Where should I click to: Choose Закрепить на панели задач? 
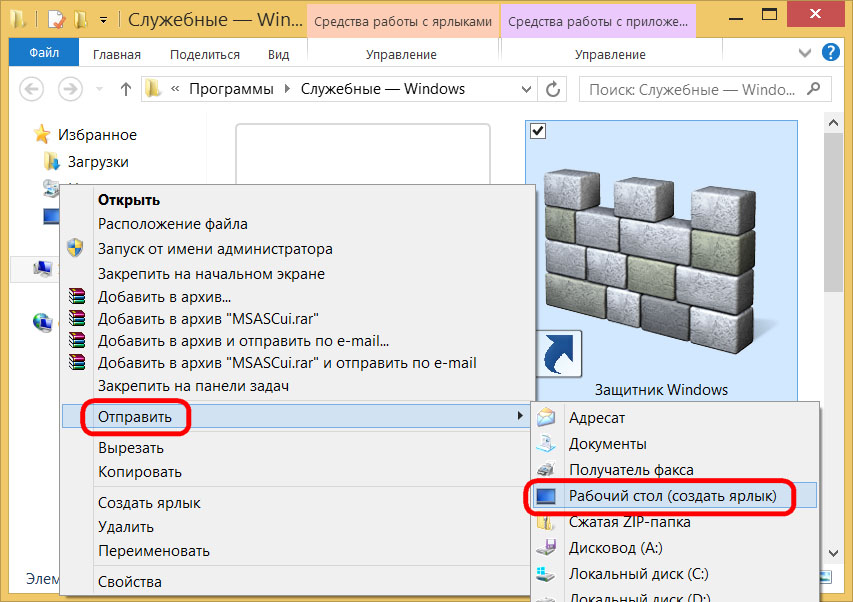pyautogui.click(x=296, y=386)
